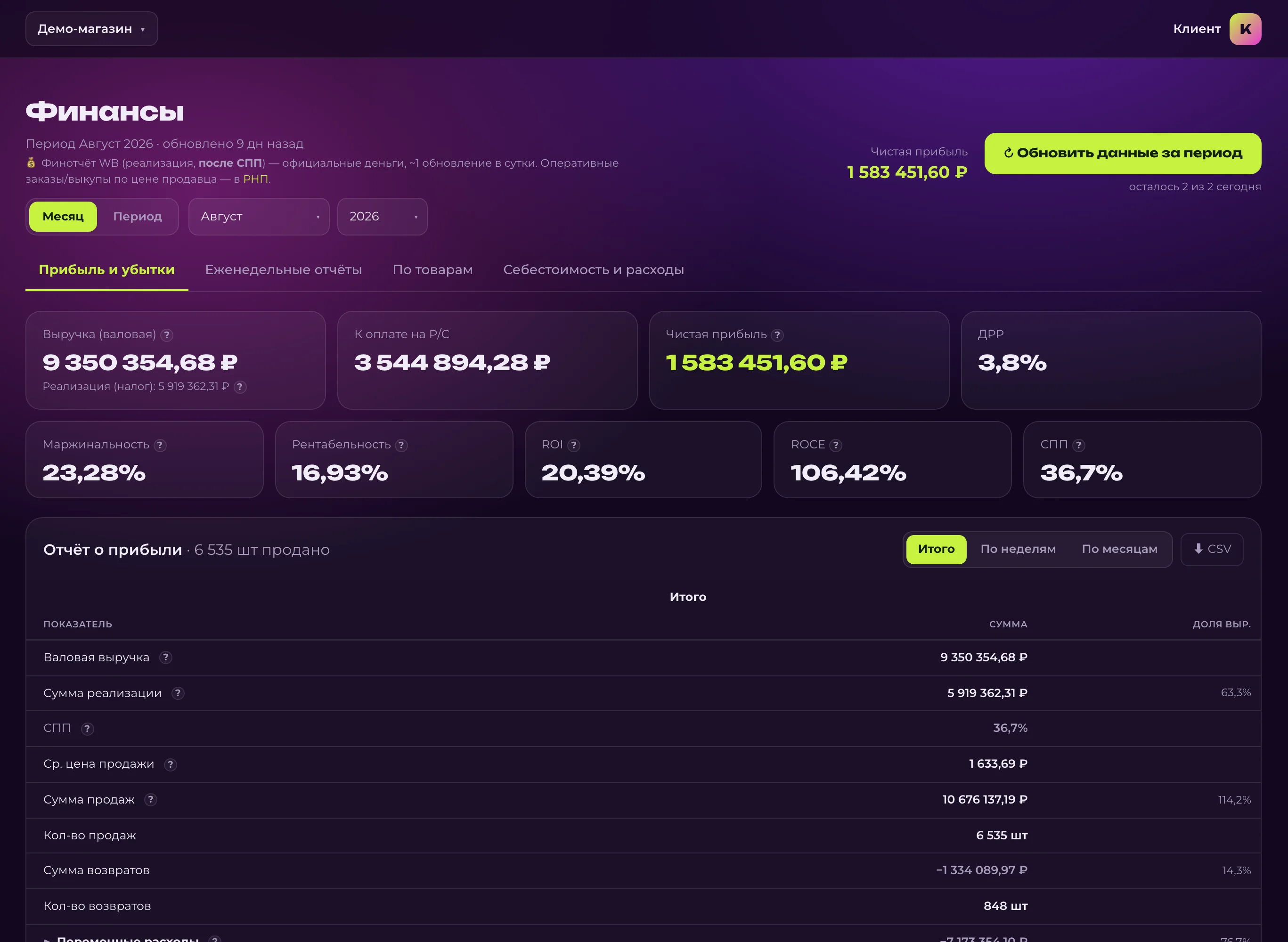The width and height of the screenshot is (1288, 942).
Task: Click the ROCE question mark icon
Action: pyautogui.click(x=836, y=446)
